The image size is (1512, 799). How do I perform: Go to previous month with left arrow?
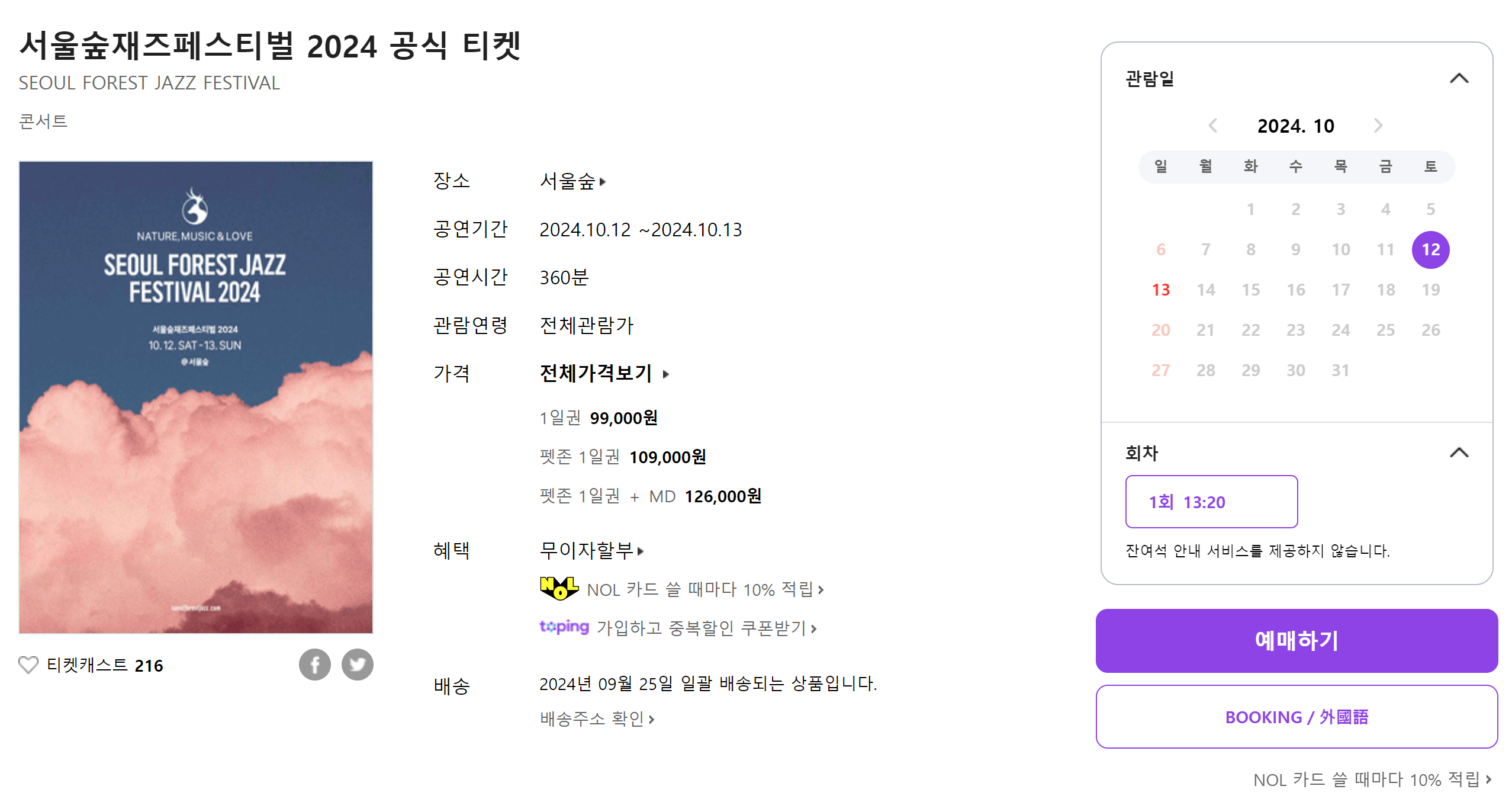click(x=1214, y=126)
